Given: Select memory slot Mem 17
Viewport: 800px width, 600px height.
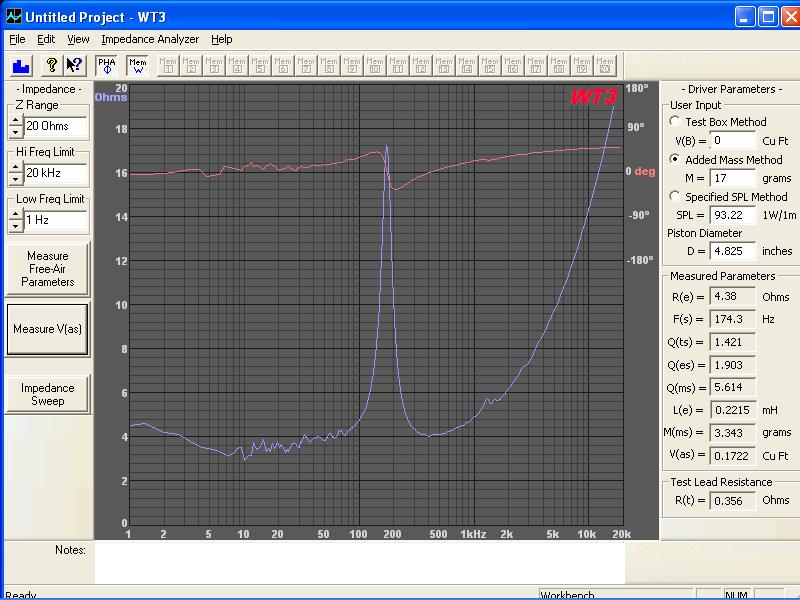Looking at the screenshot, I should (x=536, y=66).
